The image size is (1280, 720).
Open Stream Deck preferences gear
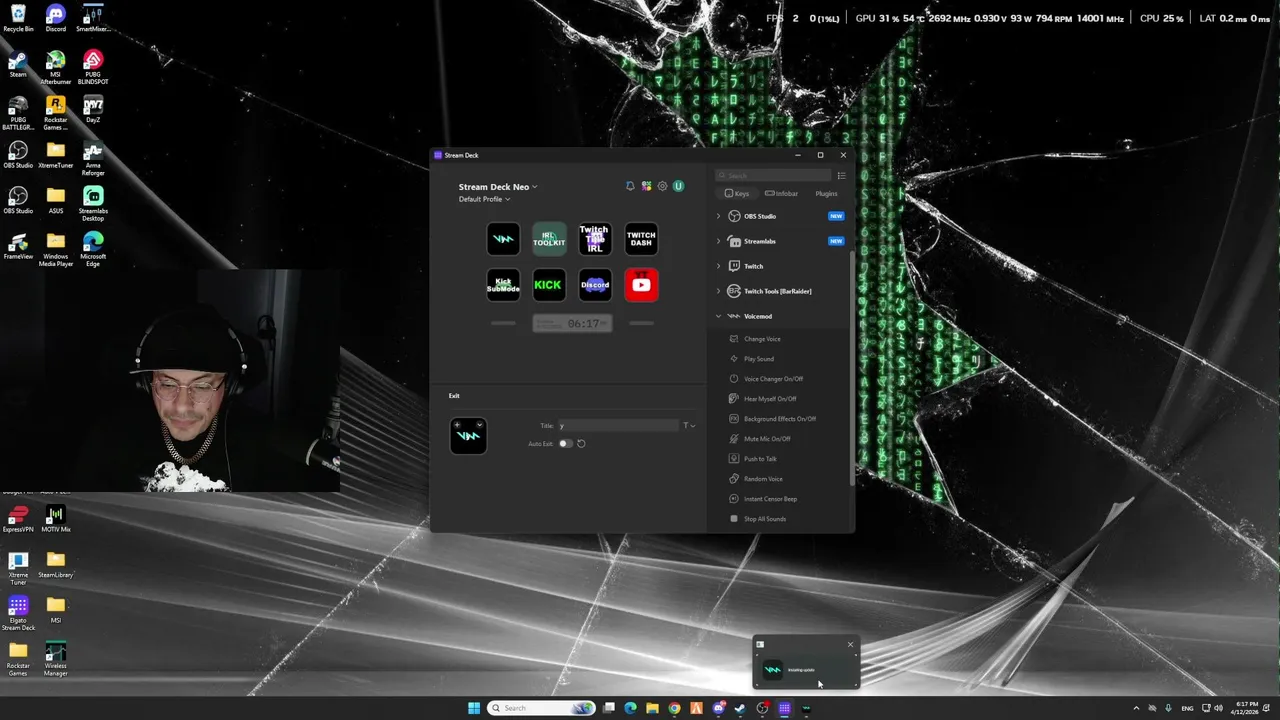click(x=662, y=186)
